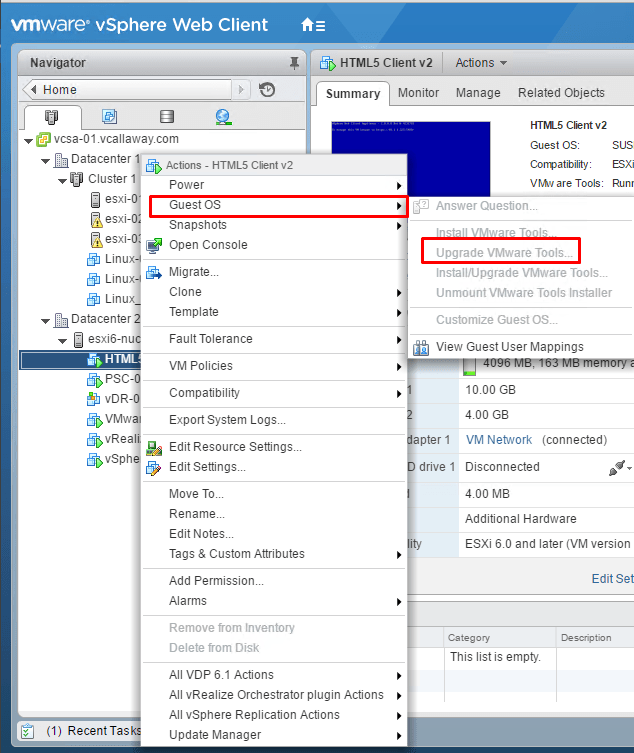The image size is (634, 753).
Task: Open the Recent Tasks panel
Action: click(80, 731)
